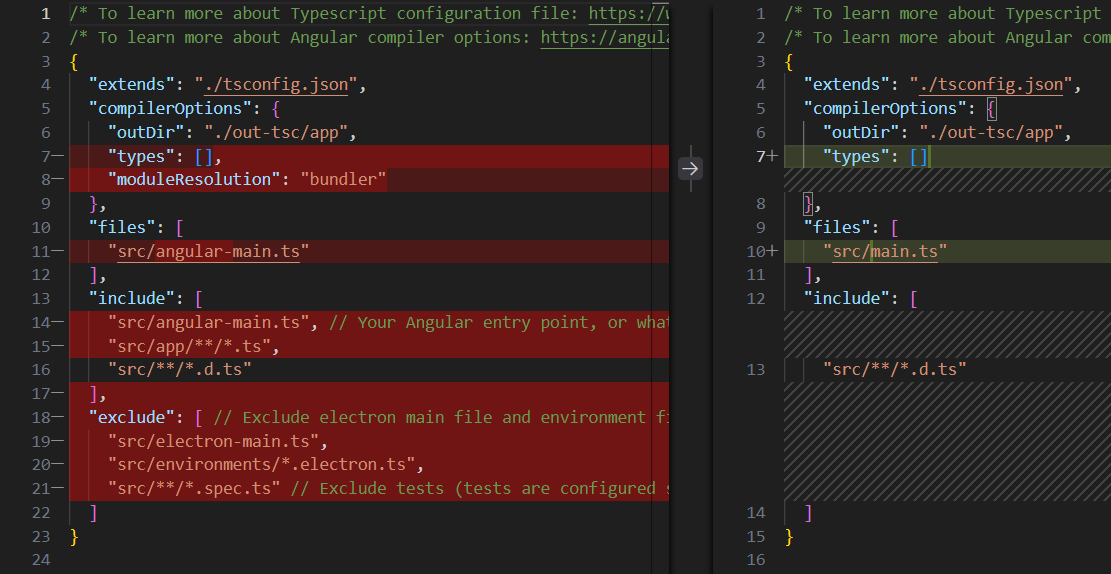
Task: Click the plus marker on modified line 7
Action: 772,156
